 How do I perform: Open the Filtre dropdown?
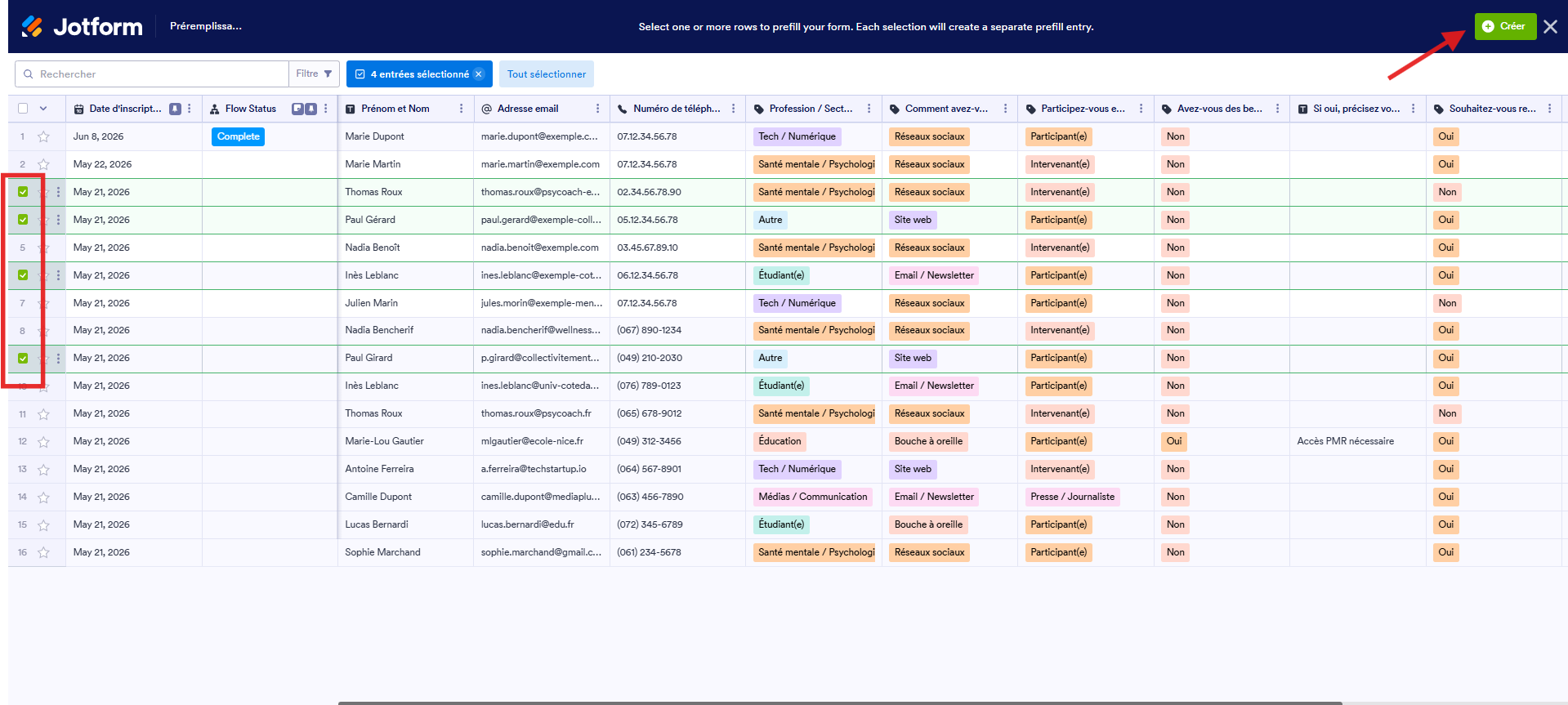(314, 74)
